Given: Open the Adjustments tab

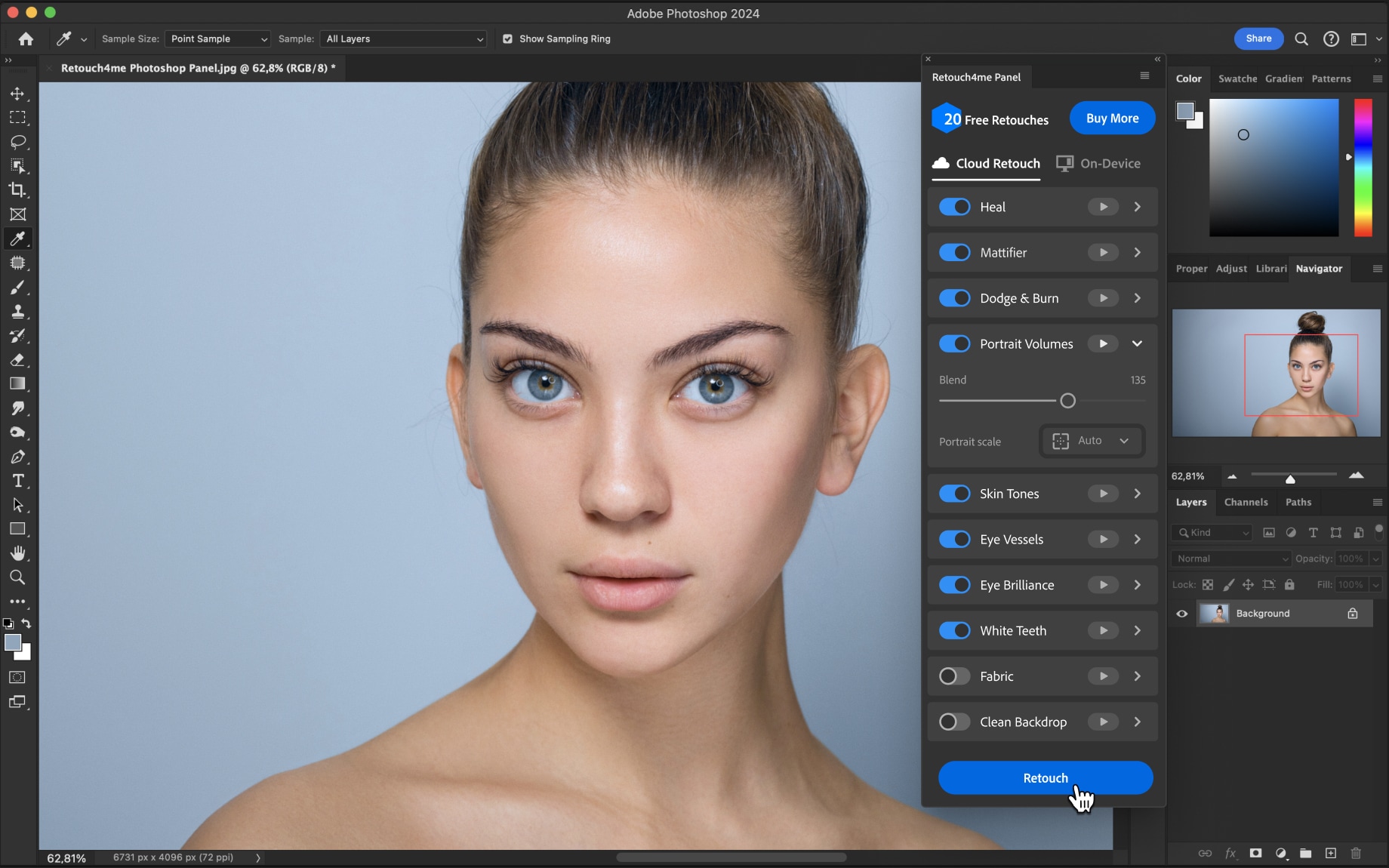Looking at the screenshot, I should (x=1231, y=269).
